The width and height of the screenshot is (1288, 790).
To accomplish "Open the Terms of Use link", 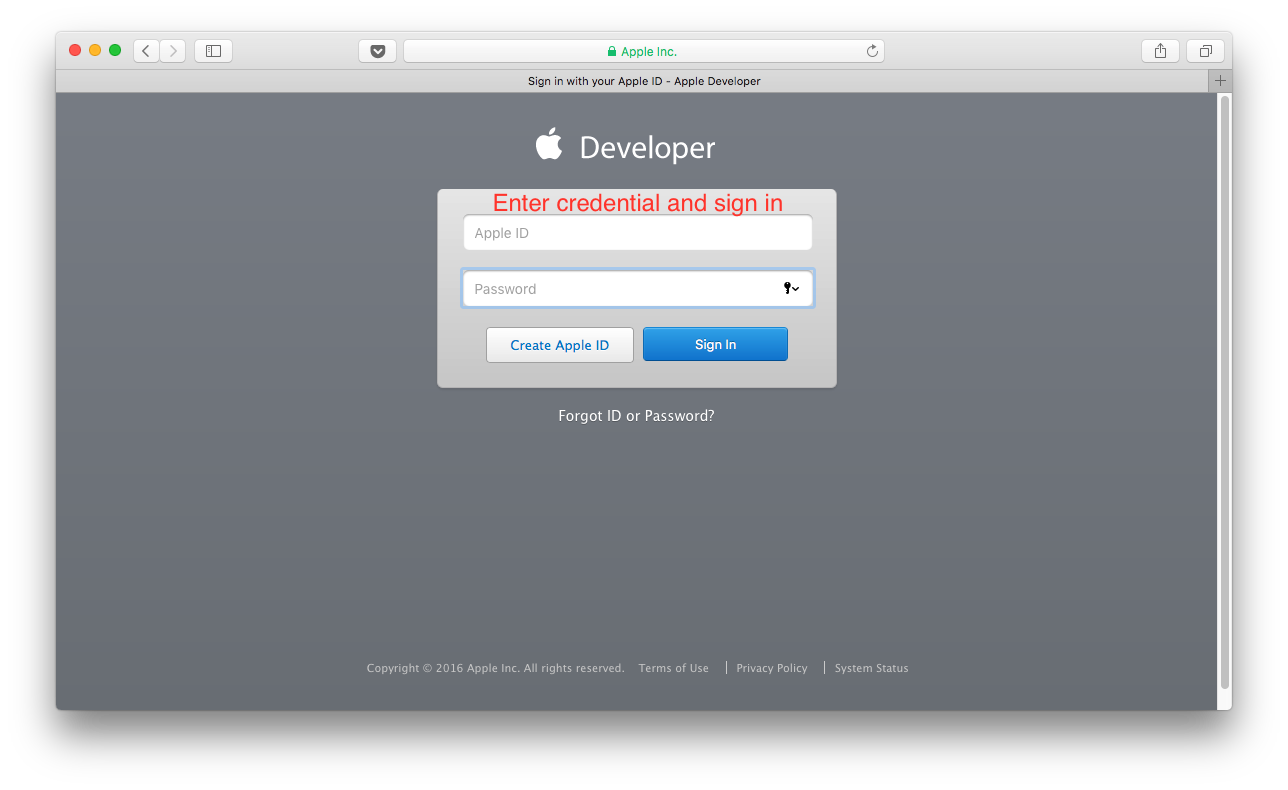I will [x=674, y=668].
